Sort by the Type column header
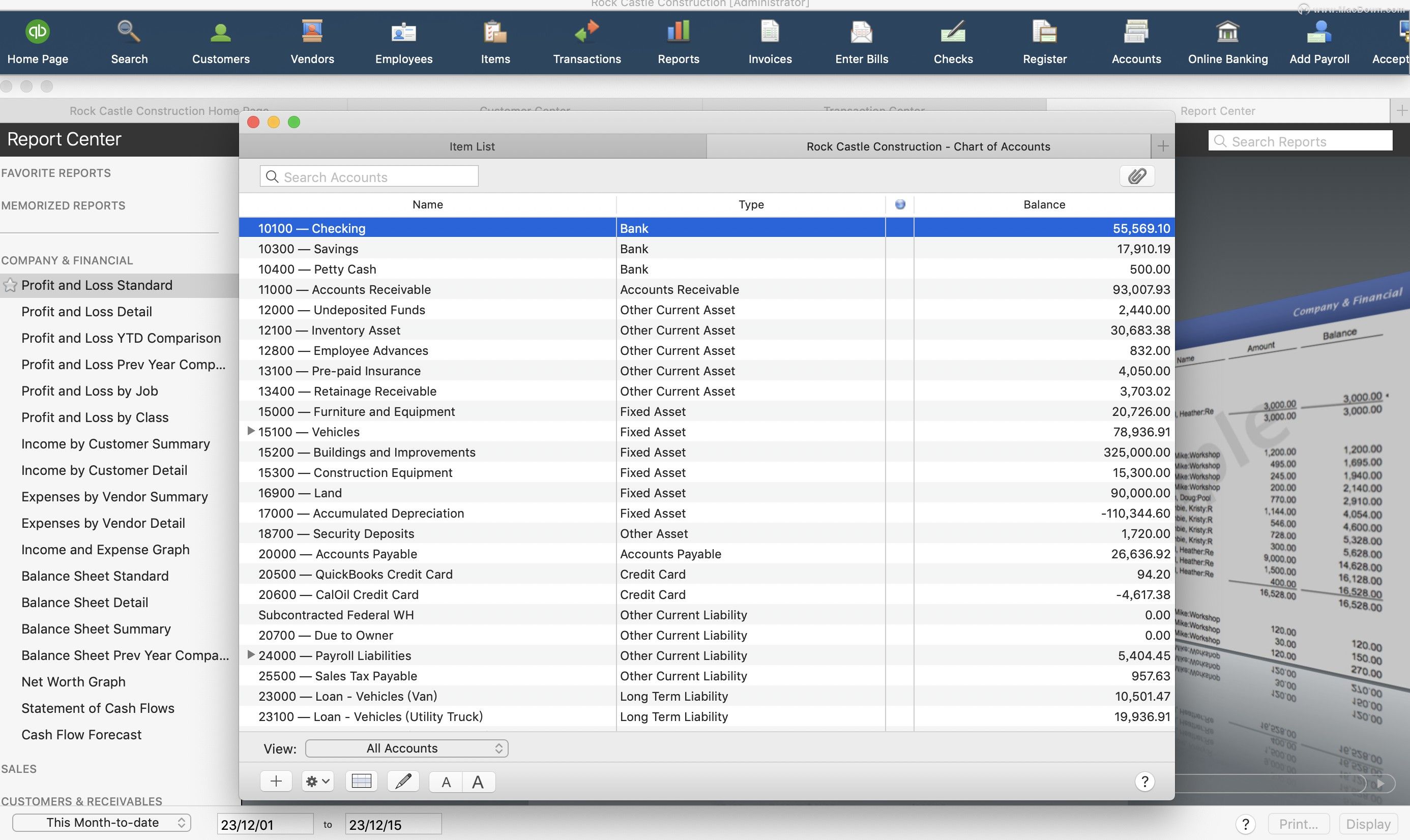The image size is (1410, 840). (x=751, y=204)
